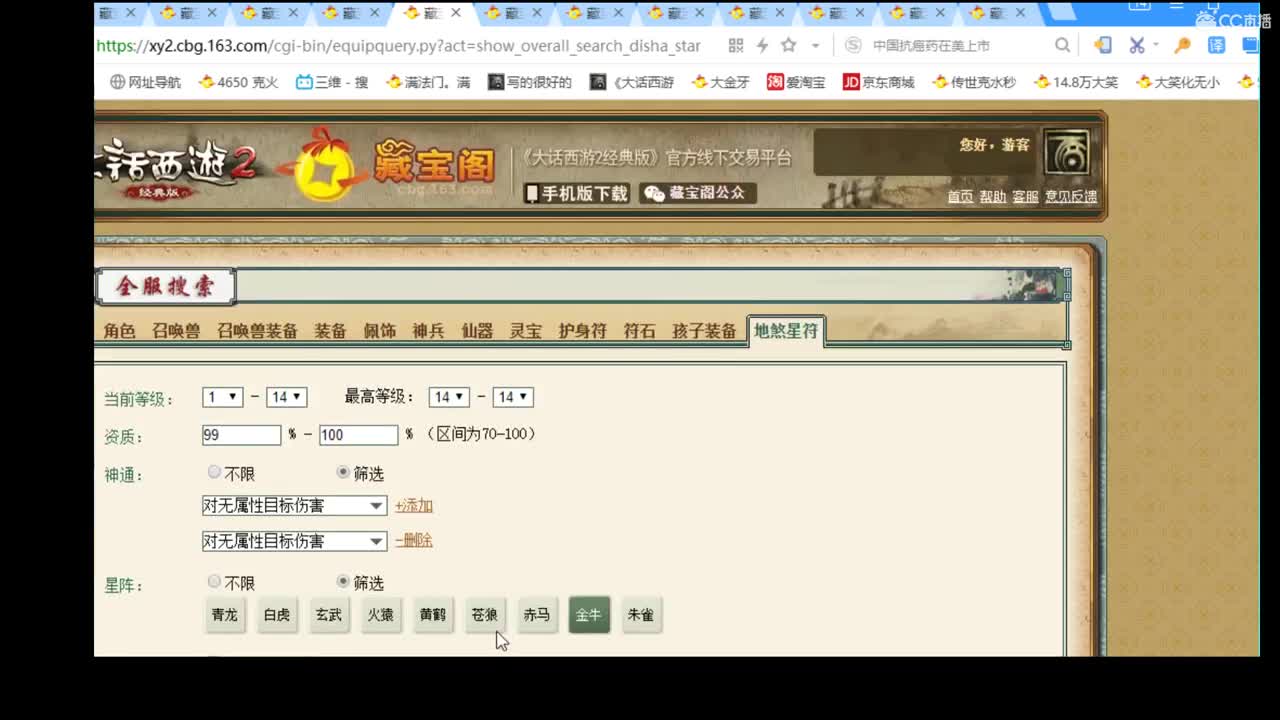Open the 三维 - 搜 bookmark
The image size is (1280, 720).
pos(332,82)
